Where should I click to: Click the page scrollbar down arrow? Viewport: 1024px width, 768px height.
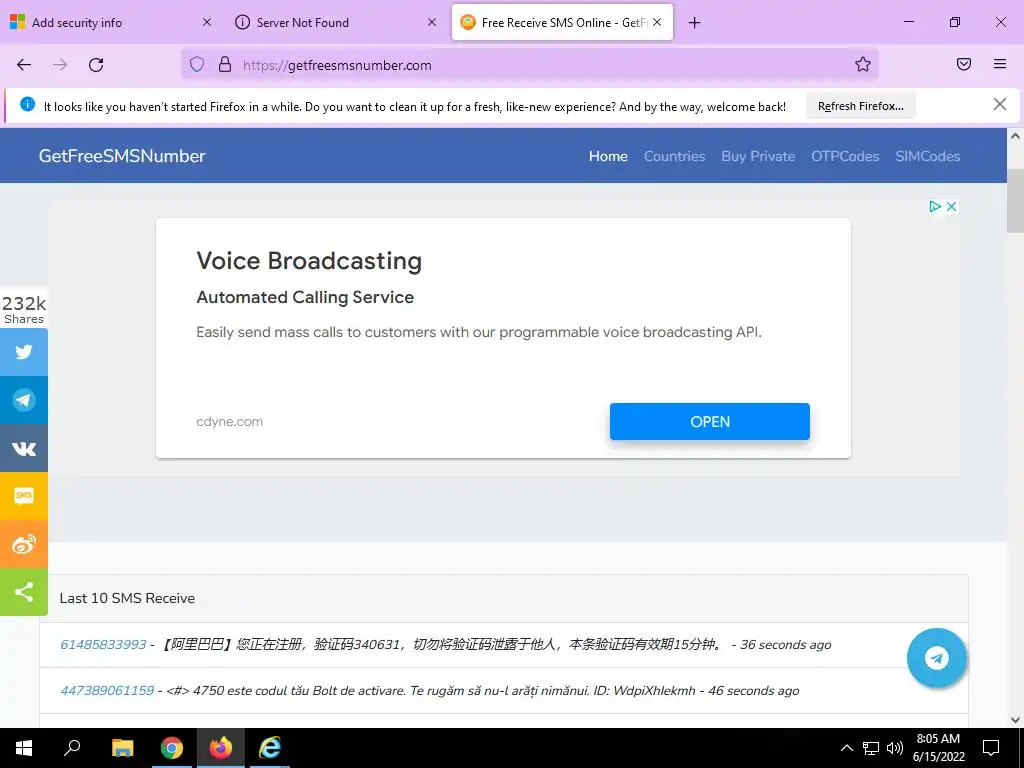point(1015,720)
